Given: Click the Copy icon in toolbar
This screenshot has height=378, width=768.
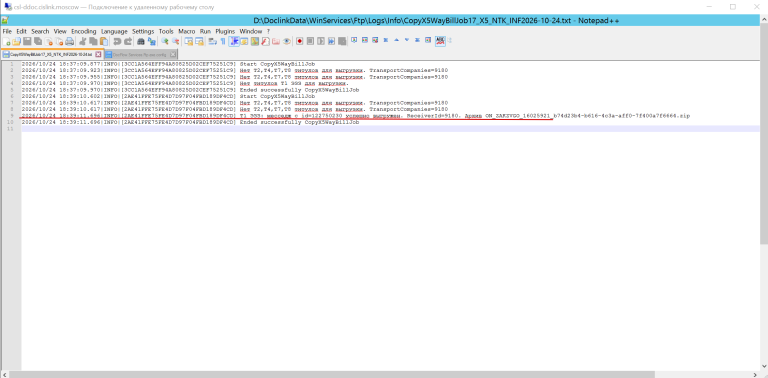Looking at the screenshot, I should tap(93, 41).
